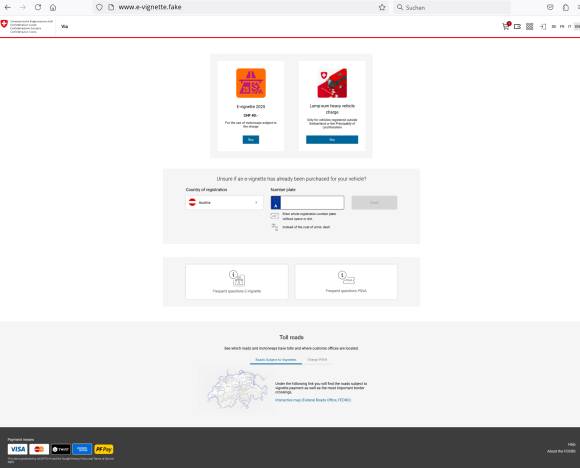The width and height of the screenshot is (580, 468).
Task: Select the Roads subject to vignette tab
Action: 276,360
